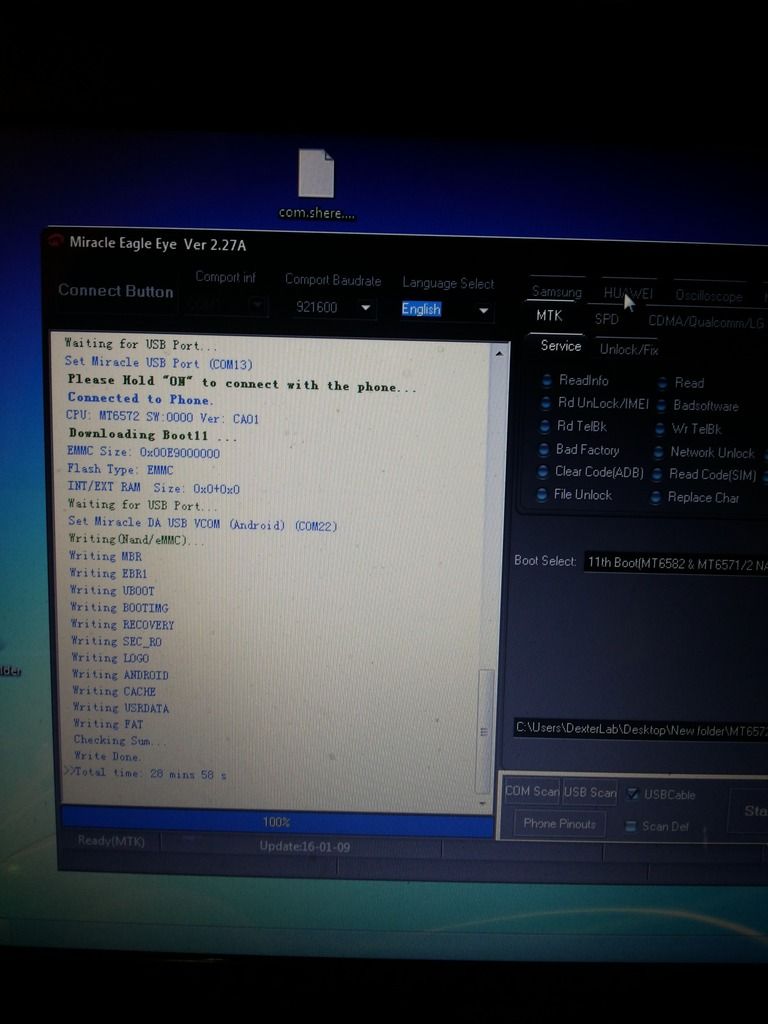Click the Phone Pinouts button
This screenshot has width=768, height=1024.
point(560,824)
